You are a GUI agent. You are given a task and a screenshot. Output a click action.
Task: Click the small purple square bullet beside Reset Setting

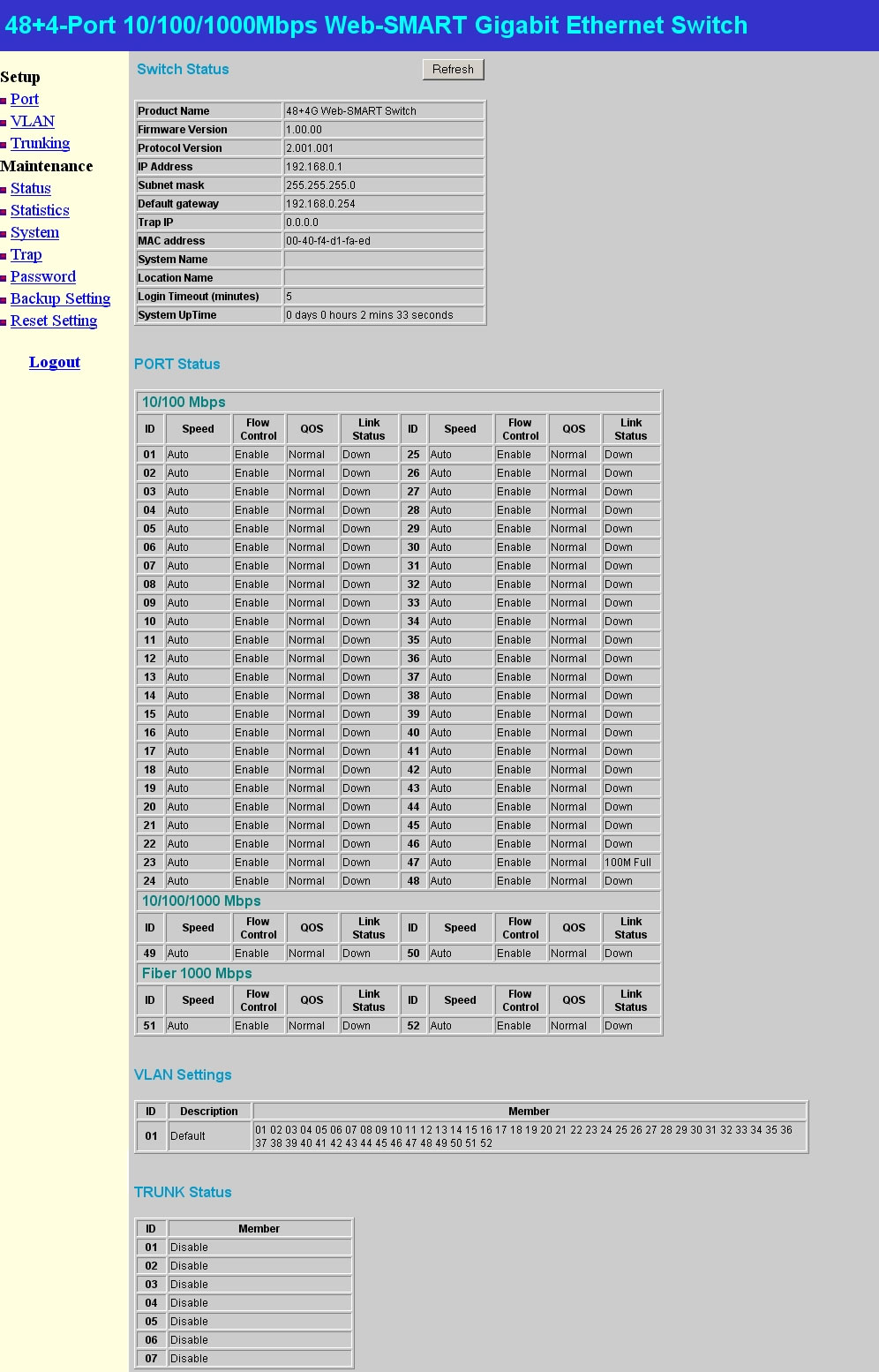[x=4, y=322]
